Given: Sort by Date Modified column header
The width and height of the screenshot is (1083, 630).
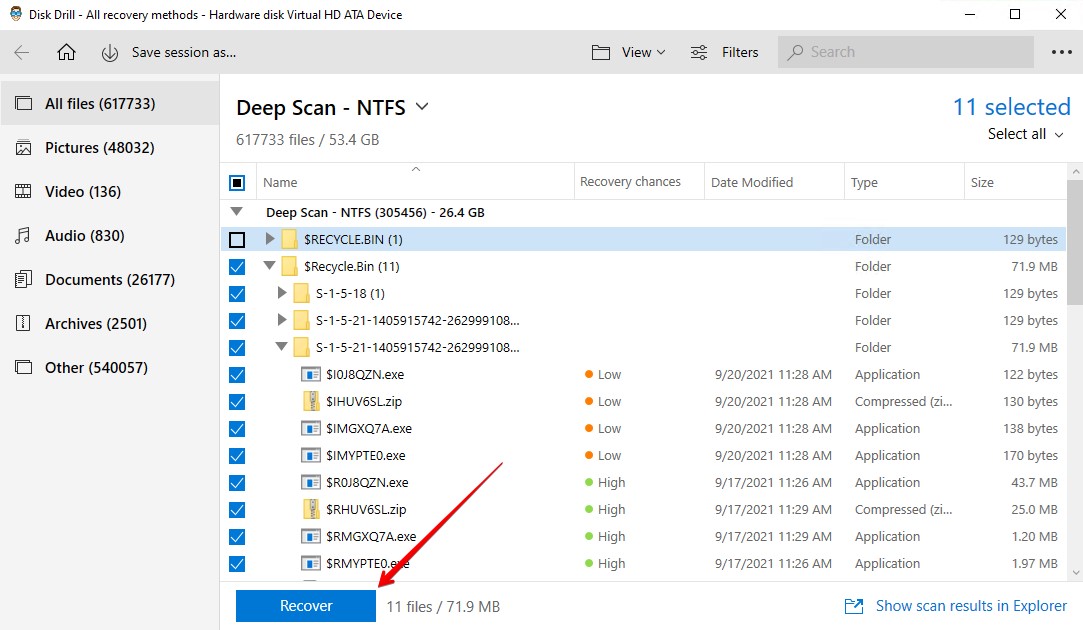Looking at the screenshot, I should (x=774, y=182).
